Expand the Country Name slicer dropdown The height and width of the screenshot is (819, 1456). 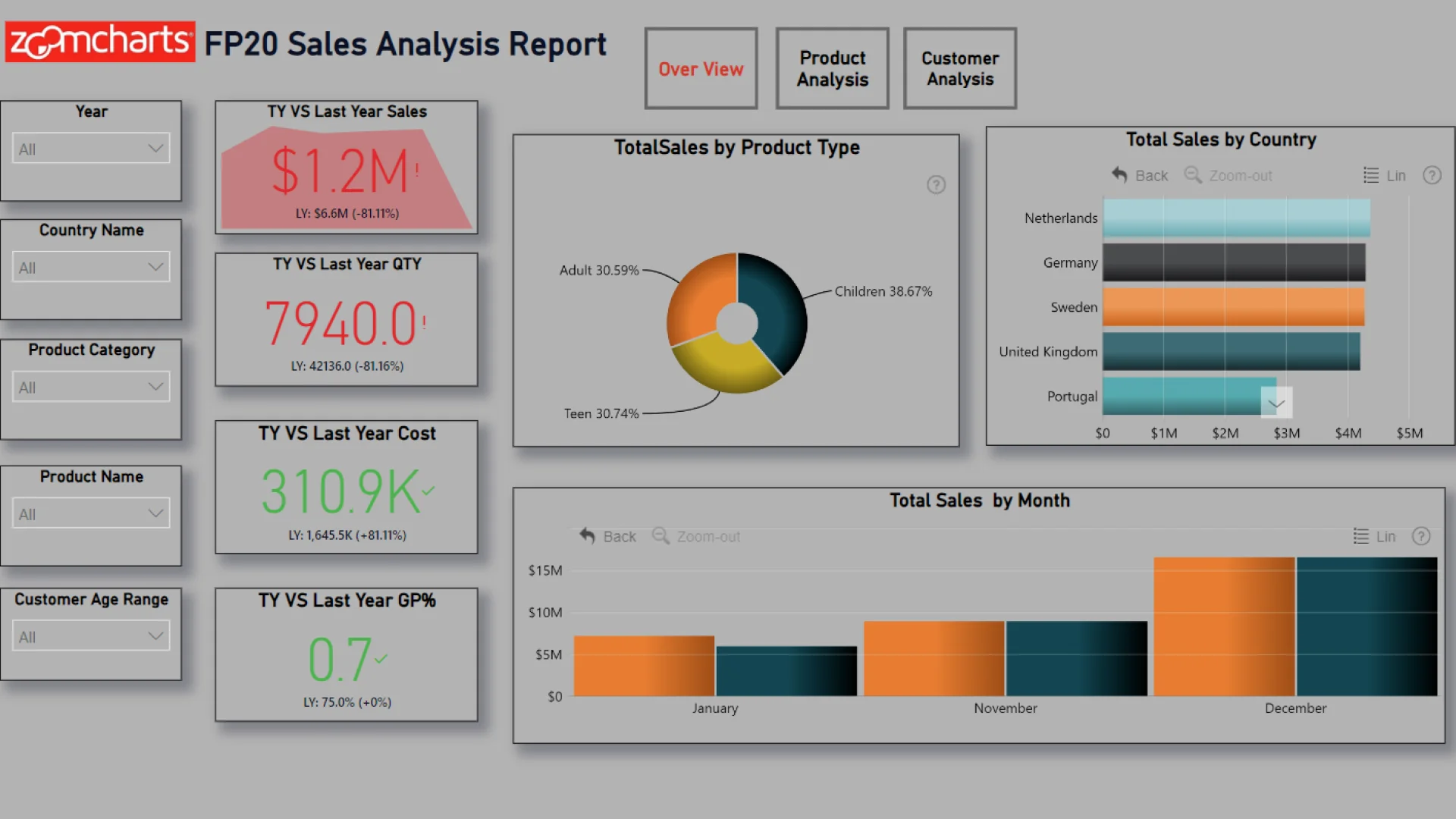pyautogui.click(x=91, y=267)
